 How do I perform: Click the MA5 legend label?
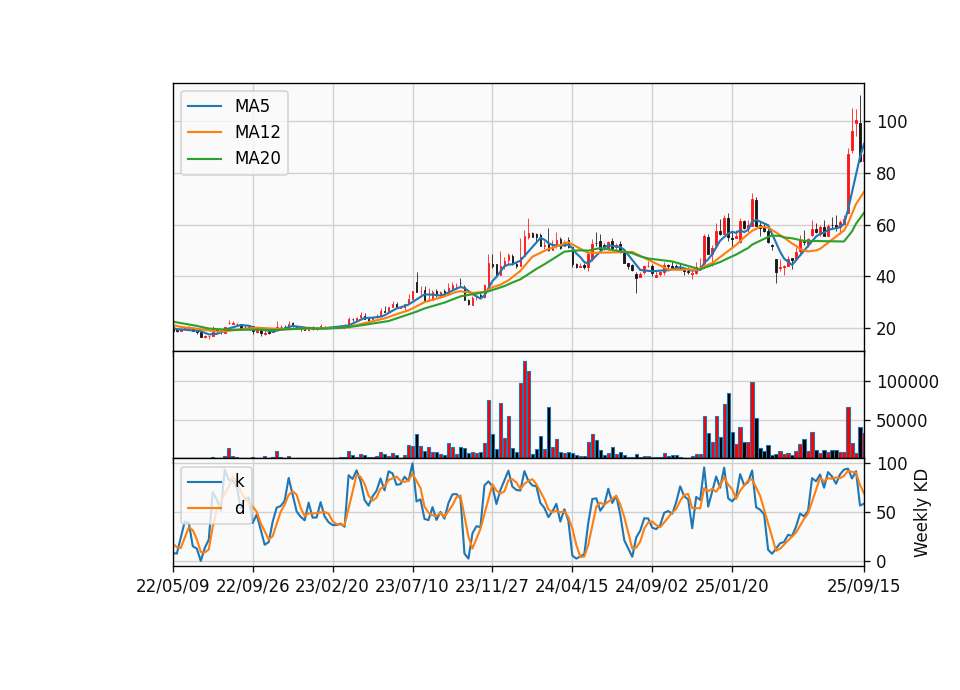click(x=252, y=106)
